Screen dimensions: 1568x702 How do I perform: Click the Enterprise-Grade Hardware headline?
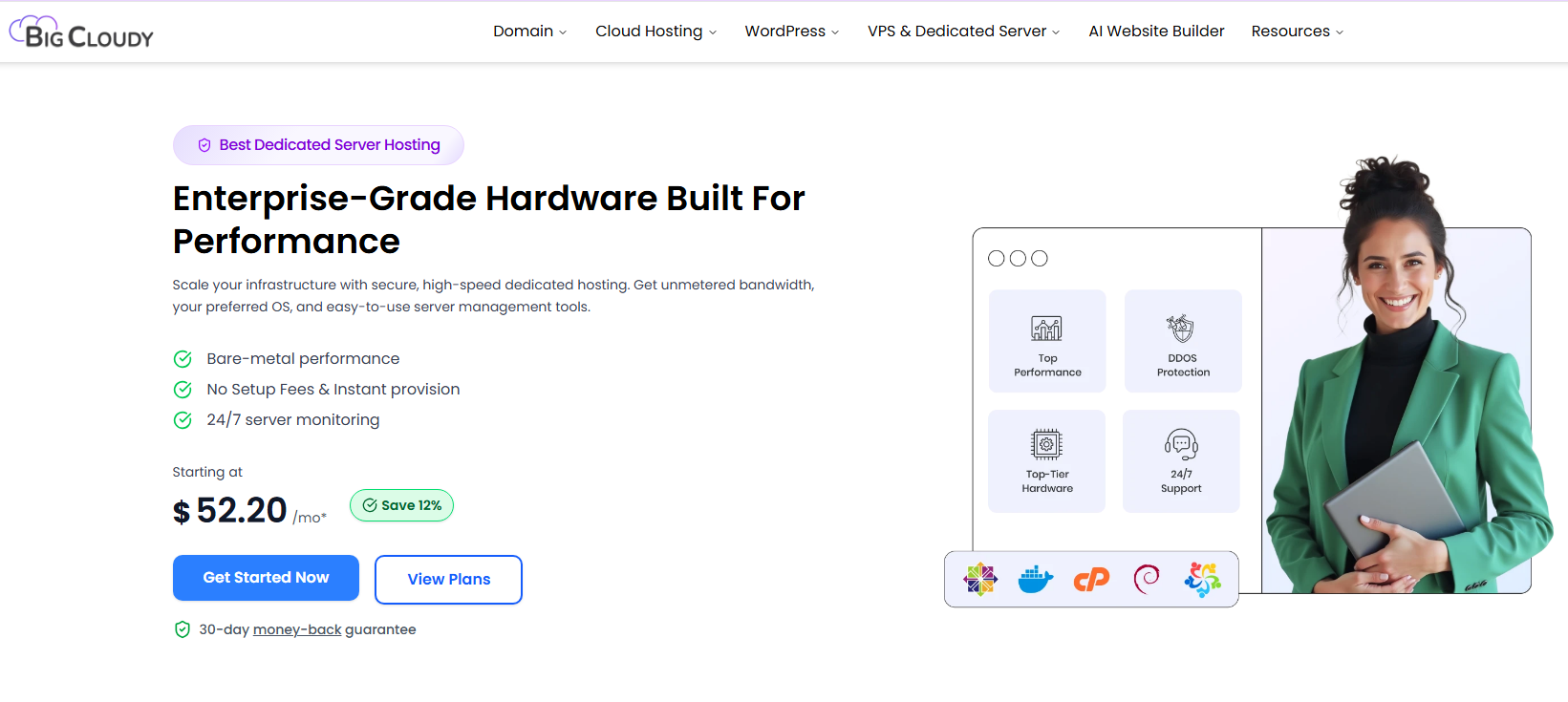coord(489,220)
